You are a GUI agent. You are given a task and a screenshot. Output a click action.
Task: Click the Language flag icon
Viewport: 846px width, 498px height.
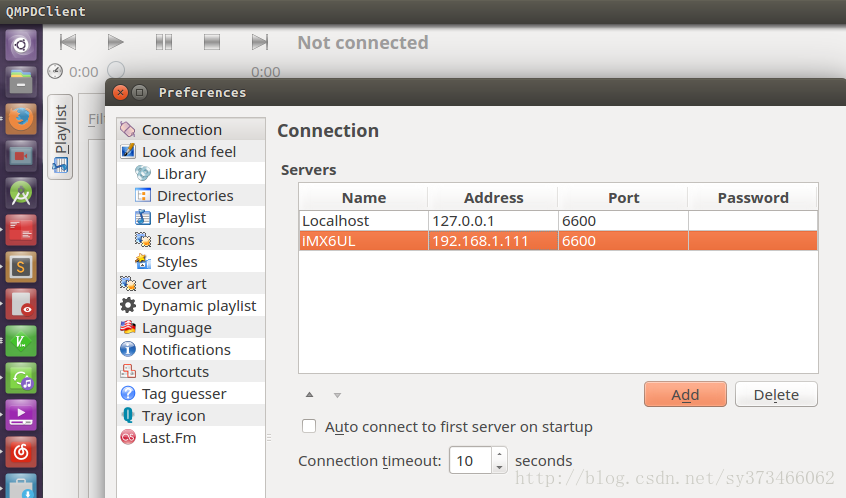point(128,328)
